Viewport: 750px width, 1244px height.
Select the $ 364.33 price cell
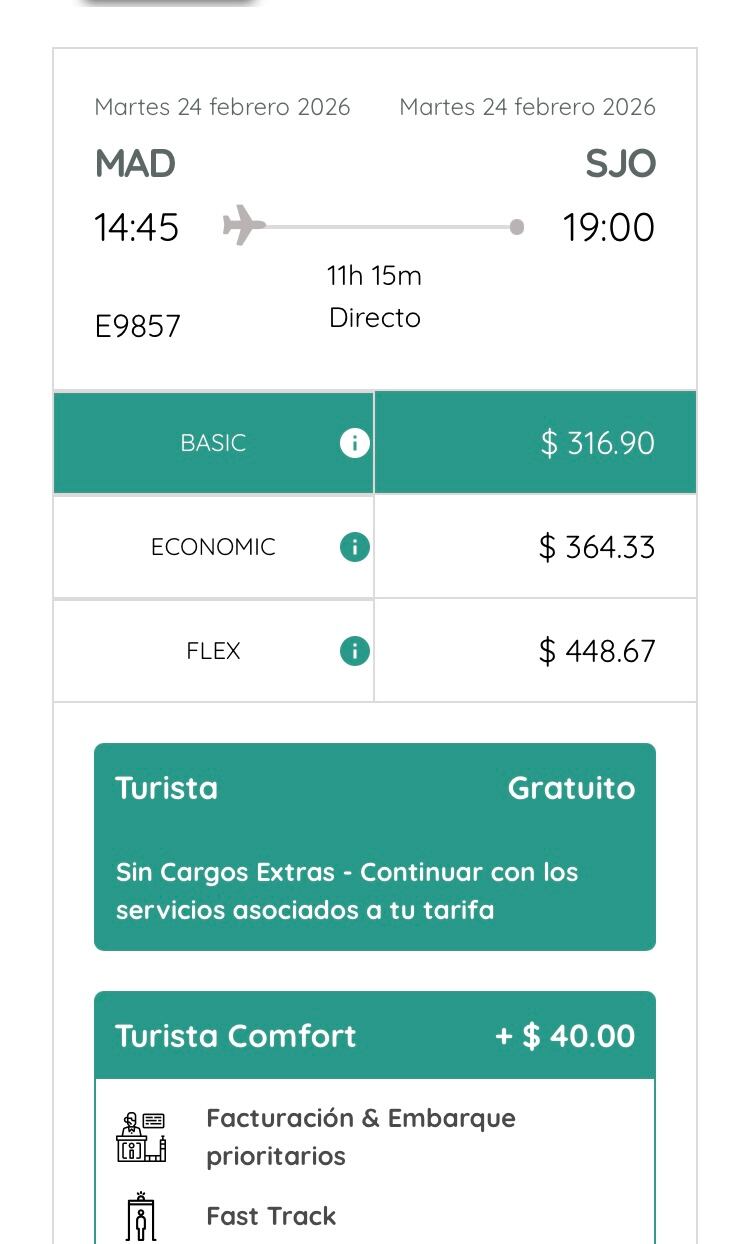click(597, 547)
